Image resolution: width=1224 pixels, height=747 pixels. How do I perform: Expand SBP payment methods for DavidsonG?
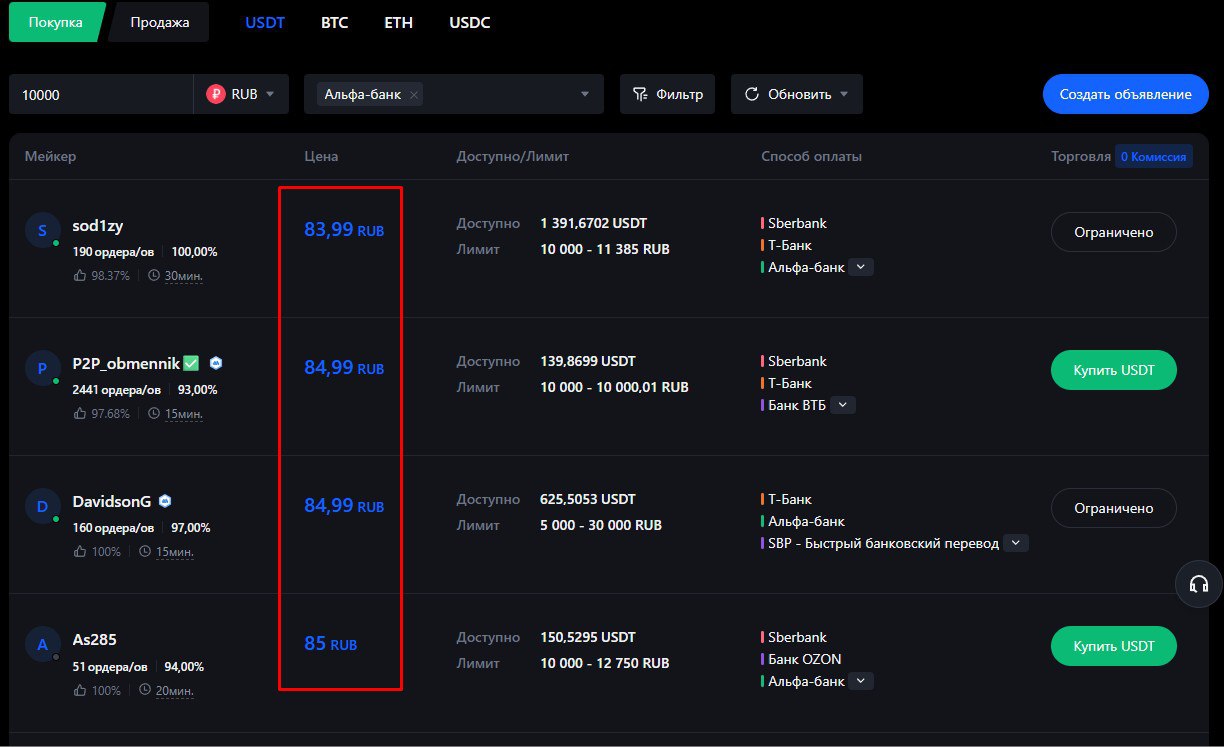(1016, 543)
